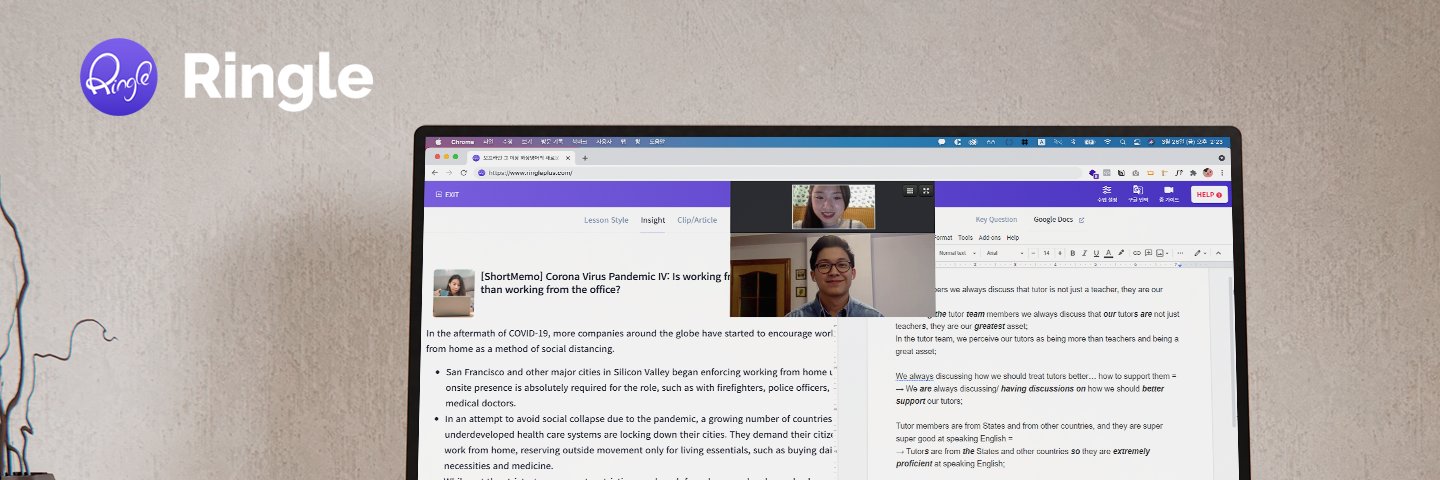
Task: Open a new Chrome tab
Action: click(585, 158)
